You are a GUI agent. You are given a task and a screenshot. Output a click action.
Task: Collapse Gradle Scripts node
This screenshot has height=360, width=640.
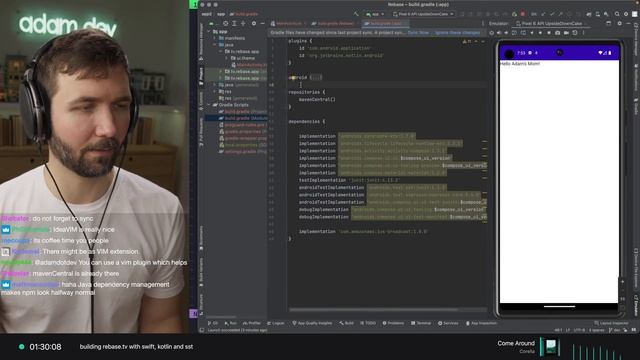209,105
